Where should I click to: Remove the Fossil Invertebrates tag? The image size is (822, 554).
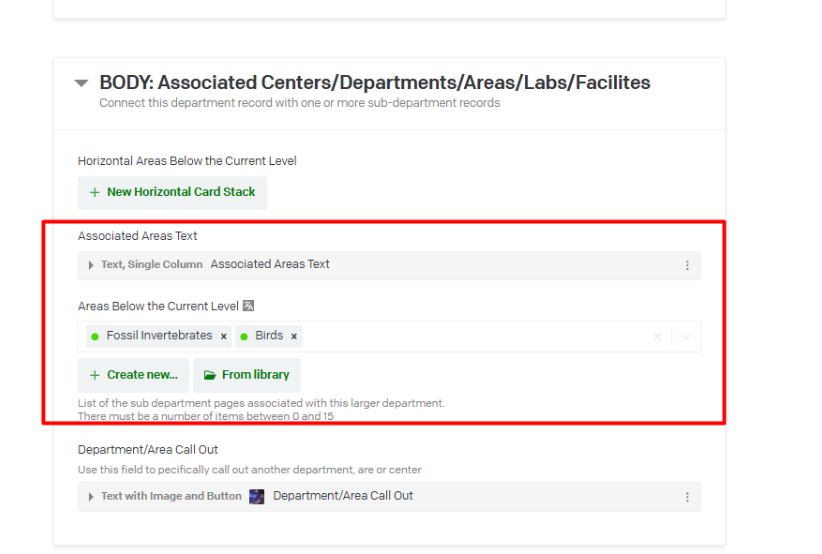coord(224,336)
